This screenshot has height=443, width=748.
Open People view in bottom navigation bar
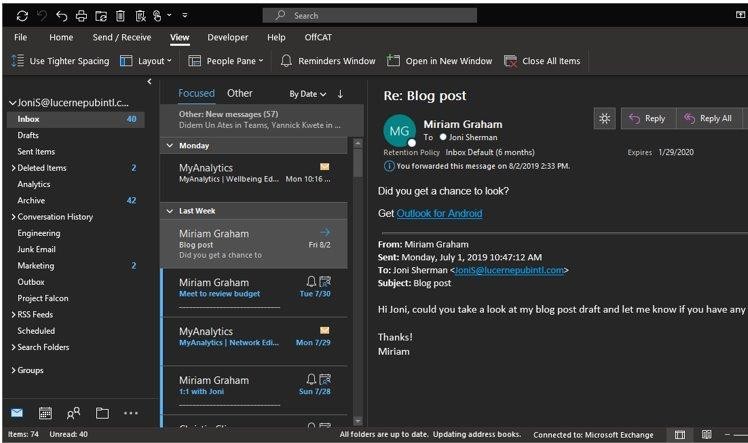[73, 413]
